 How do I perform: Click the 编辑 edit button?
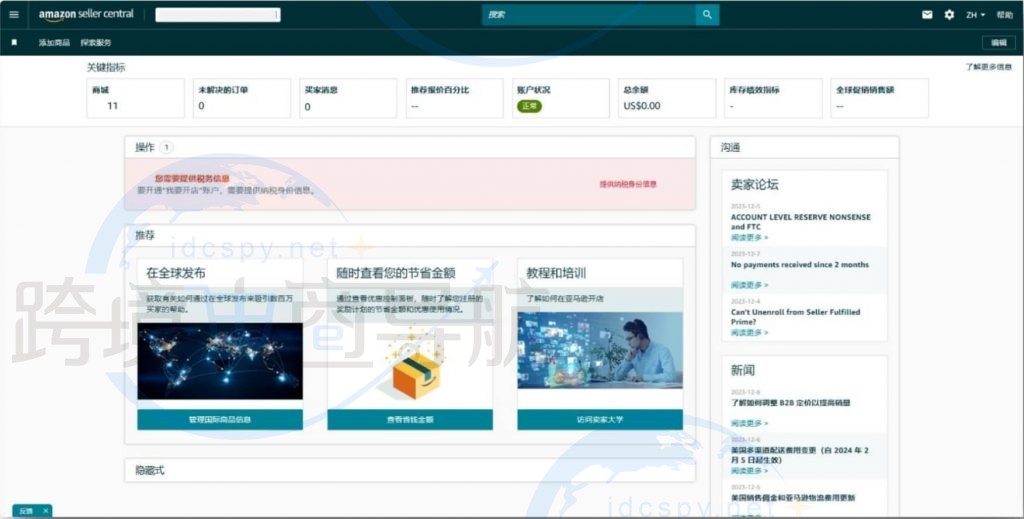pos(999,42)
